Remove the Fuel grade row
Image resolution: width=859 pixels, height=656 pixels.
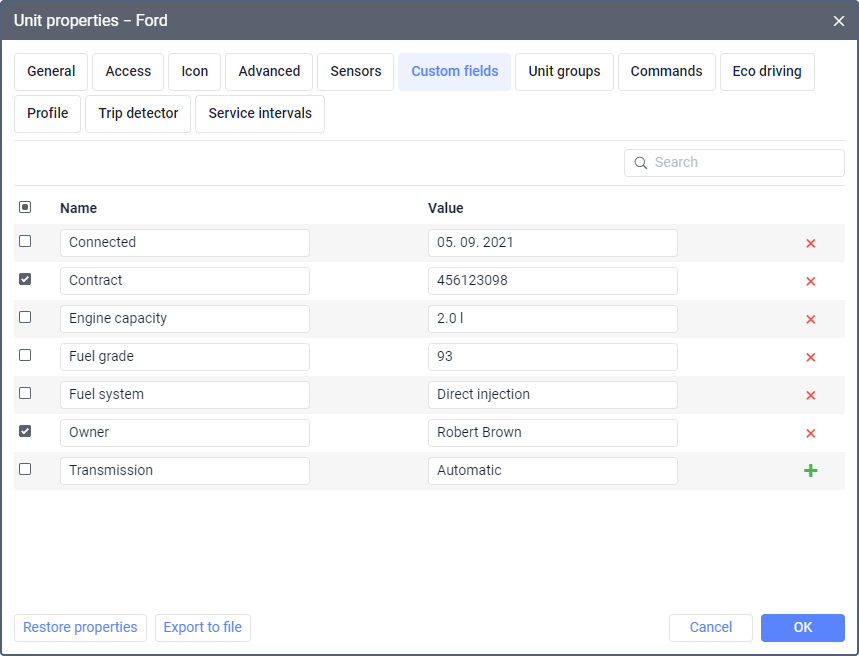pyautogui.click(x=810, y=357)
